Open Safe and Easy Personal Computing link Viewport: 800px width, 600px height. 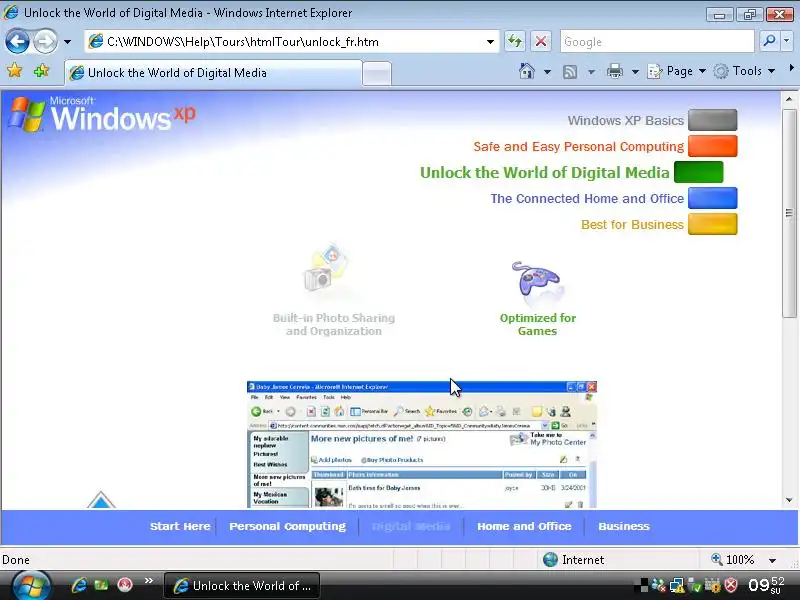click(x=579, y=146)
